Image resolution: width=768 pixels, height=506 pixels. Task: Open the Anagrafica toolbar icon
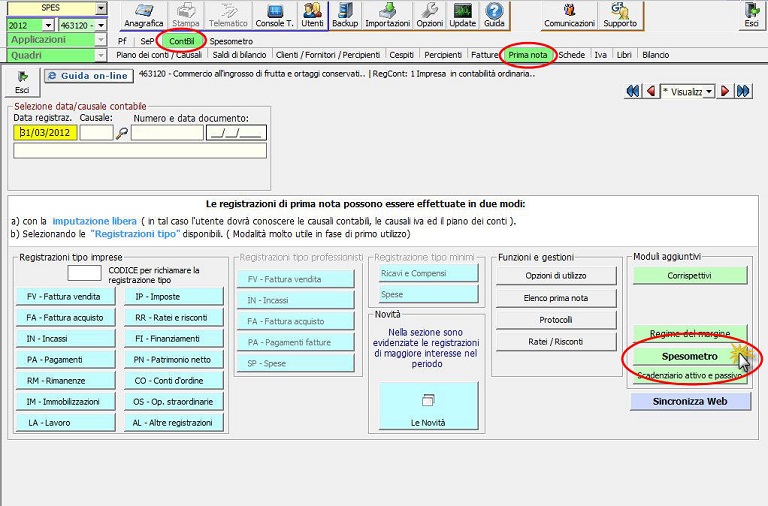144,15
